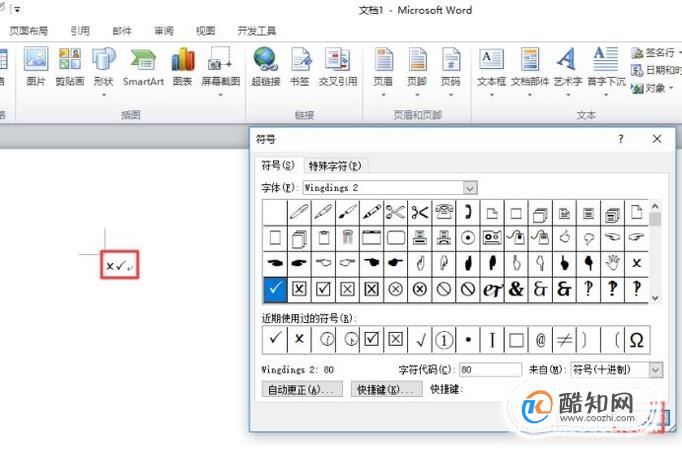Insert a Chart (图表)

click(182, 67)
